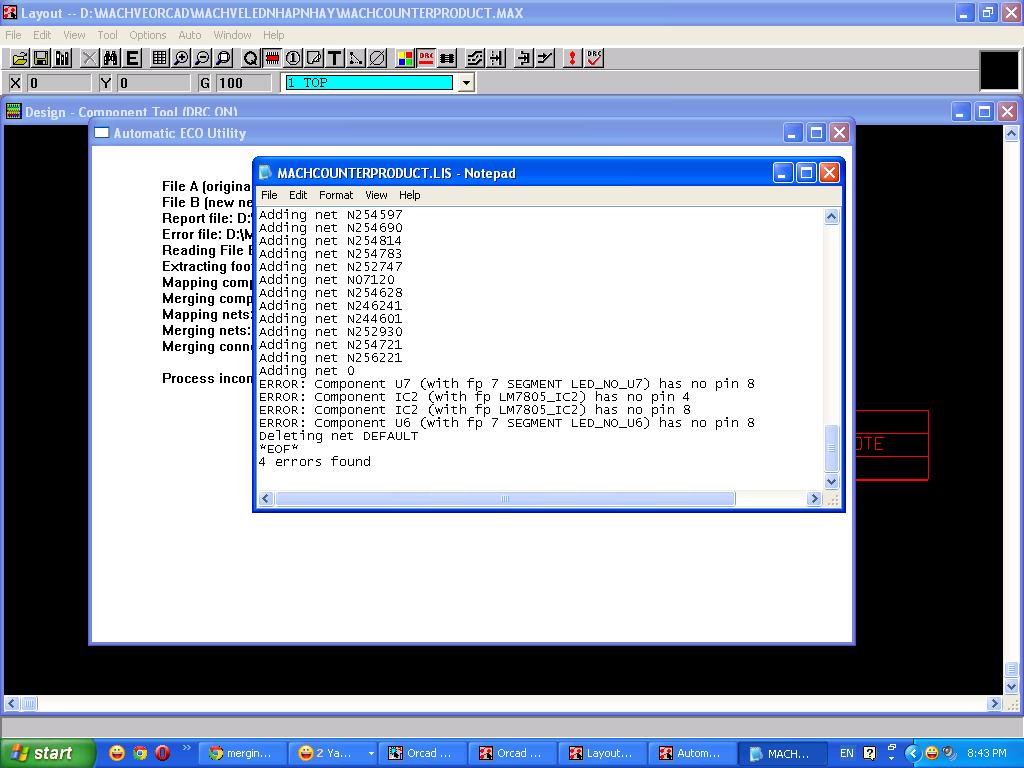Click Design window's horizontal scroll left arrow
This screenshot has height=768, width=1024.
[x=12, y=703]
